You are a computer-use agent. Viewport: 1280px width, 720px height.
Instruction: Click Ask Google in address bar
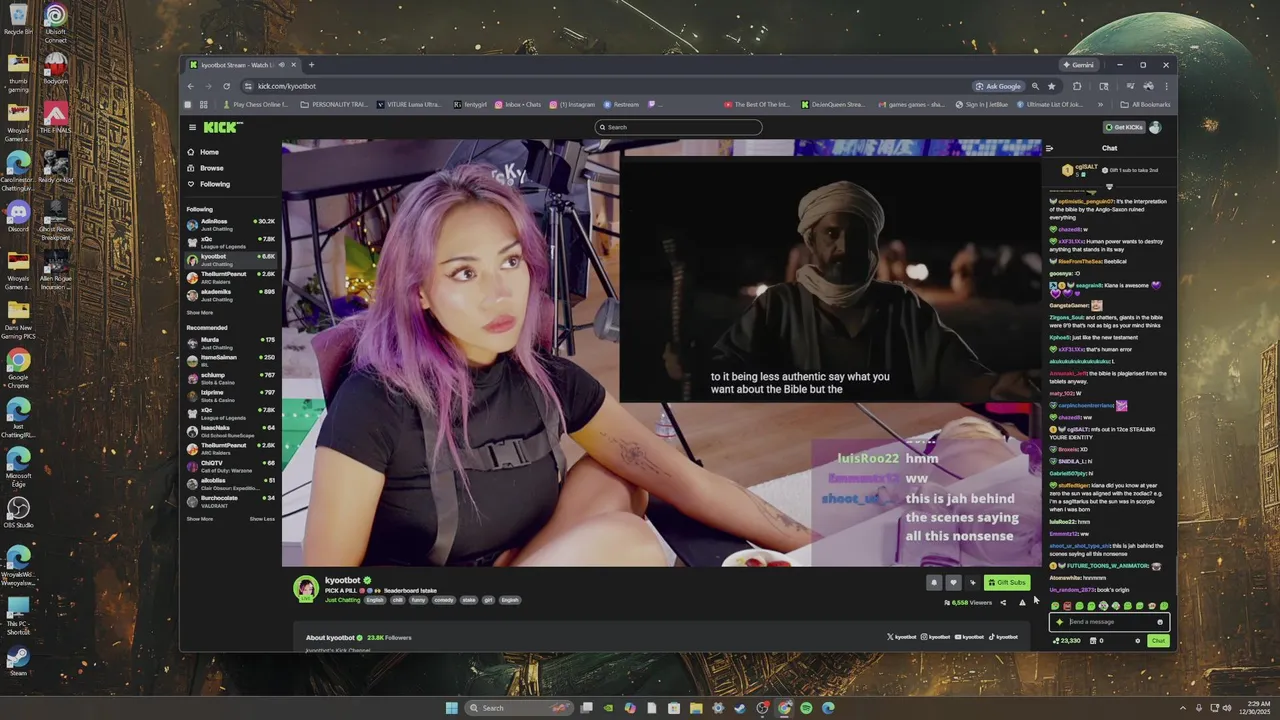click(1000, 86)
